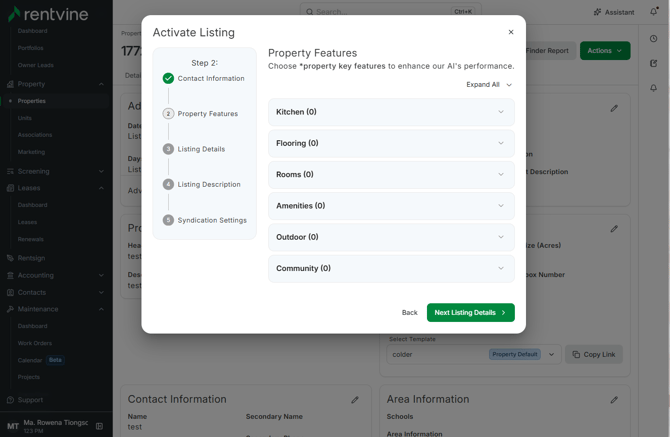Open Projects in sidebar
Viewport: 670px width, 437px height.
click(29, 377)
